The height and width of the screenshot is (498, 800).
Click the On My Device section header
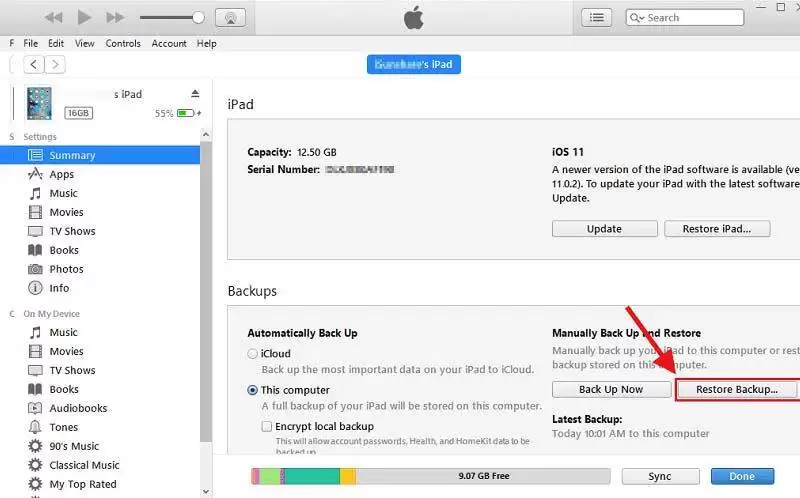52,314
